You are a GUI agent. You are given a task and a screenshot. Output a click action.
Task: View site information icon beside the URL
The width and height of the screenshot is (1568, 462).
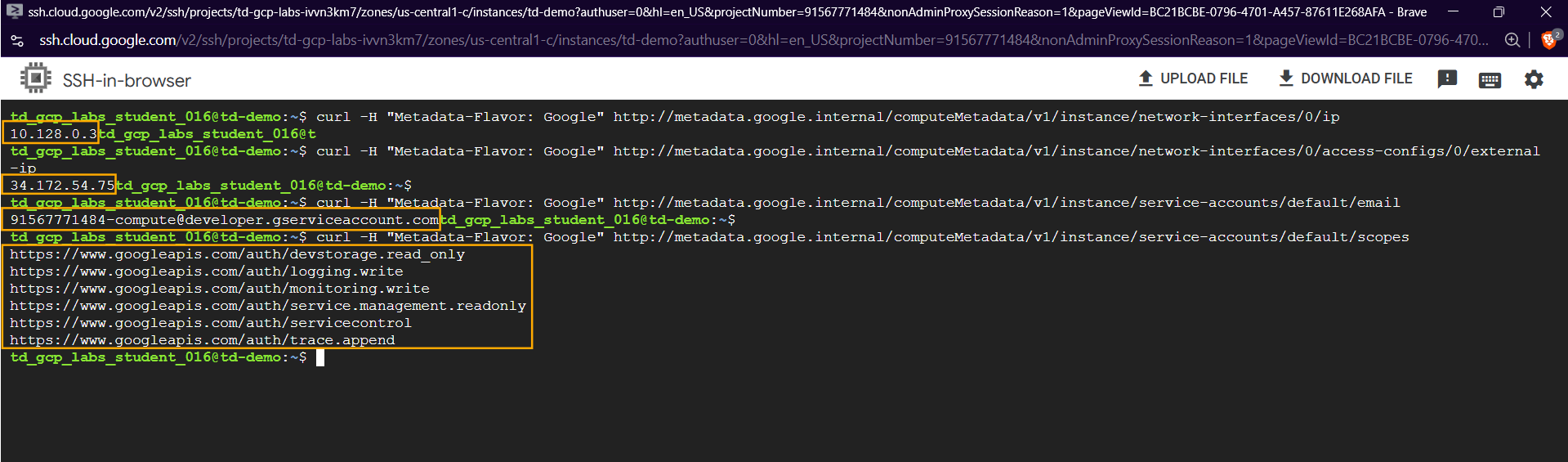(x=17, y=40)
